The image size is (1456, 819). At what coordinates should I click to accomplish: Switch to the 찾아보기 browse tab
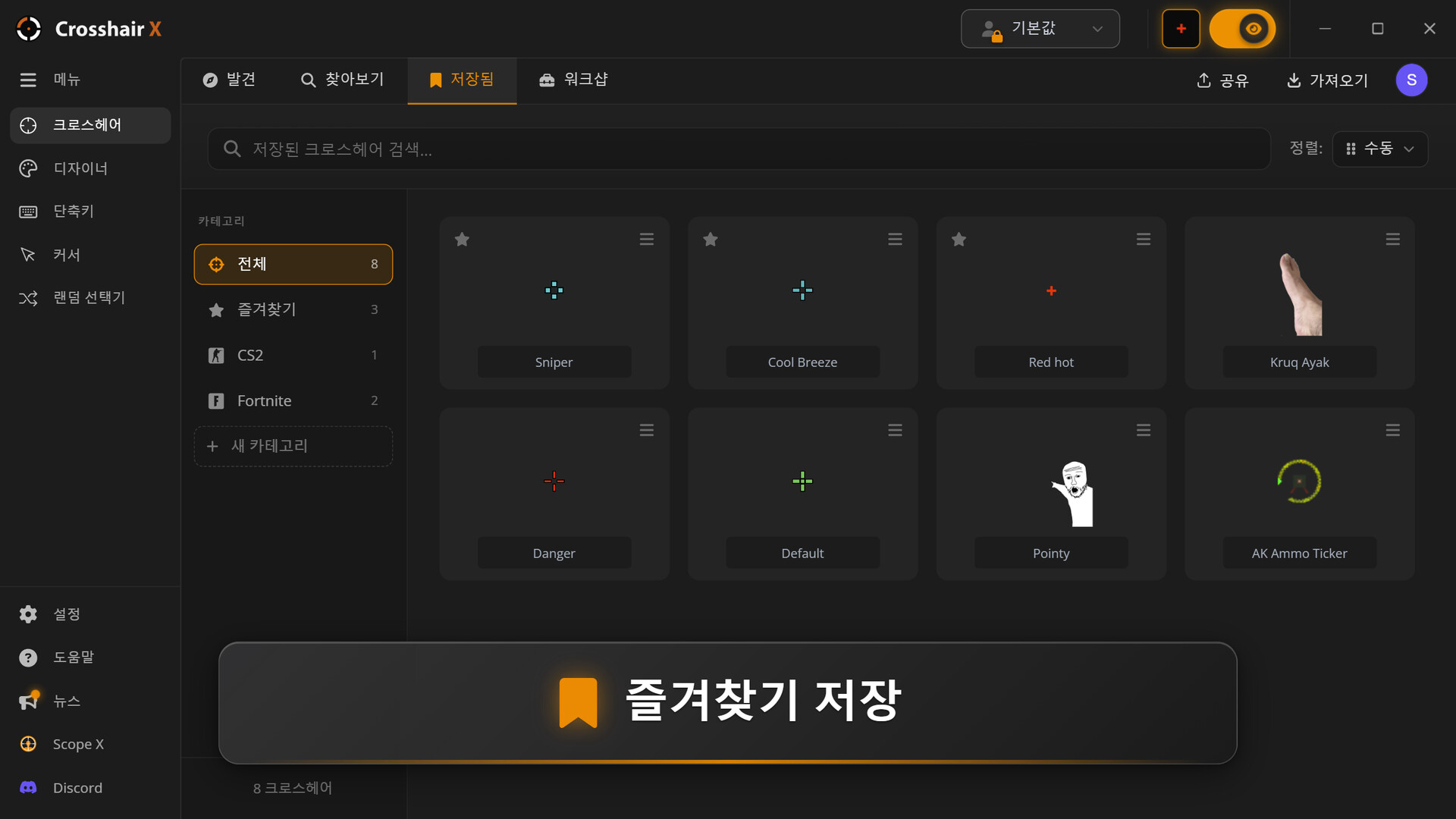[x=342, y=80]
